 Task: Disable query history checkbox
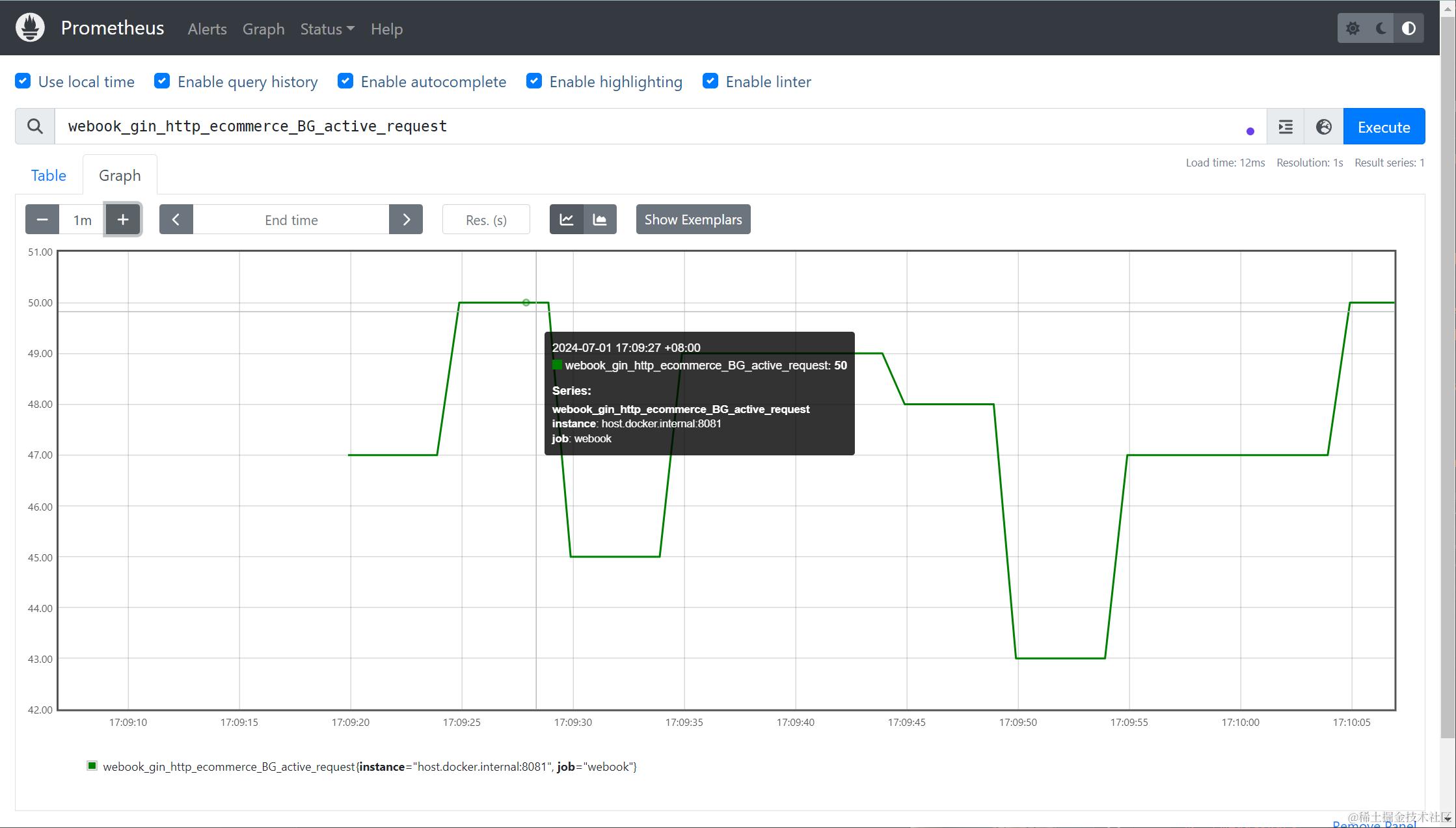[162, 81]
